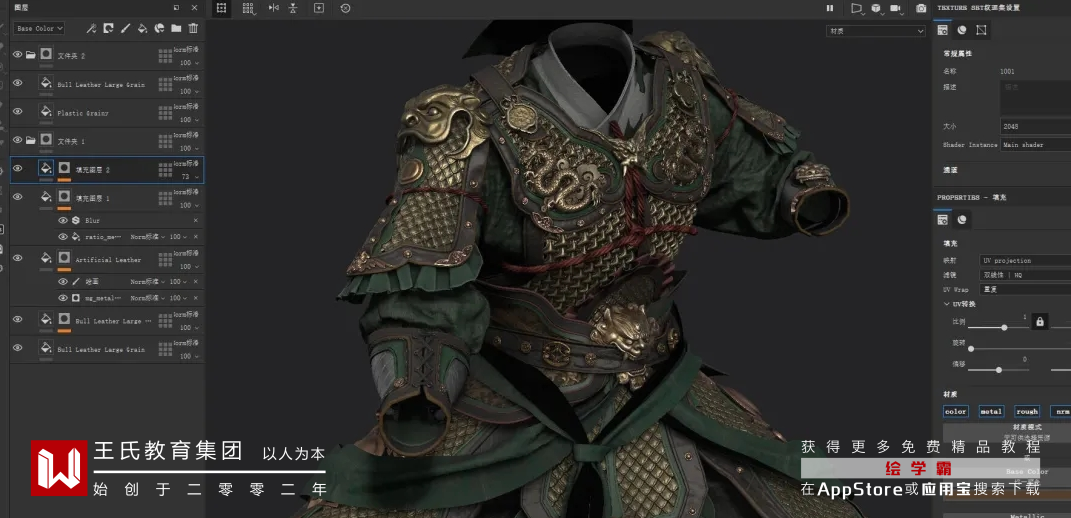Screen dimensions: 1071x518
Task: Click the 偏移 offset slider handle
Action: point(999,370)
